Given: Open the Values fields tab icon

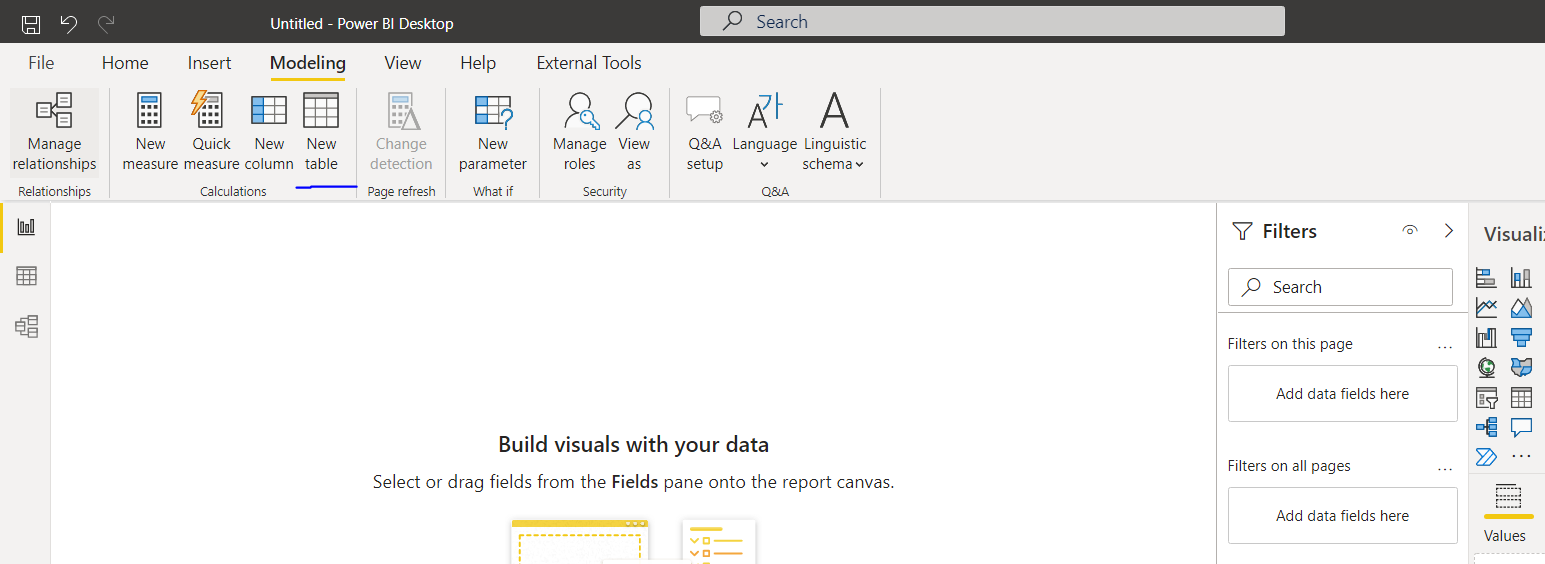Looking at the screenshot, I should 1508,496.
